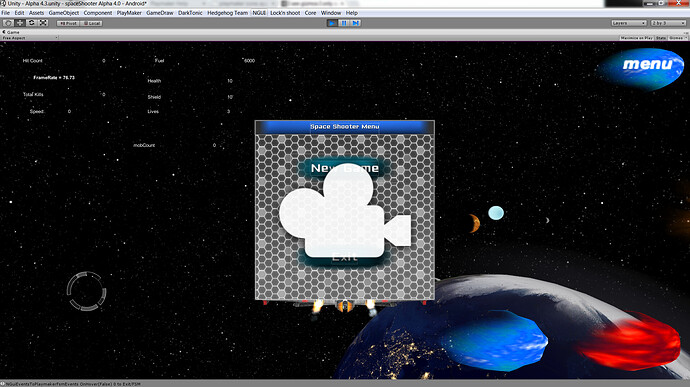Click the blue menu button in game
This screenshot has width=690, height=387.
pyautogui.click(x=643, y=68)
